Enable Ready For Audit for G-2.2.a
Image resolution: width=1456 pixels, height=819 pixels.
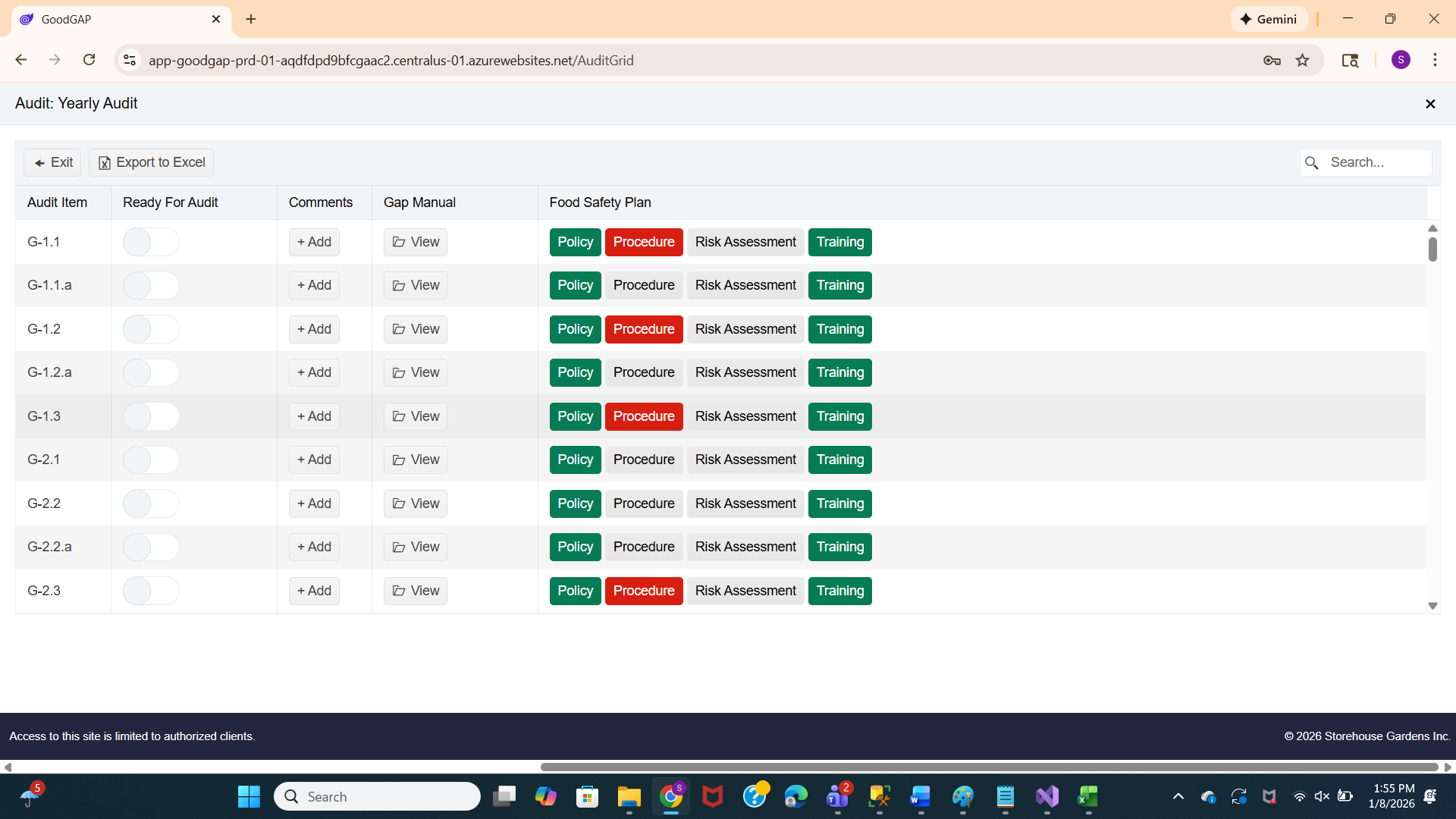[151, 547]
